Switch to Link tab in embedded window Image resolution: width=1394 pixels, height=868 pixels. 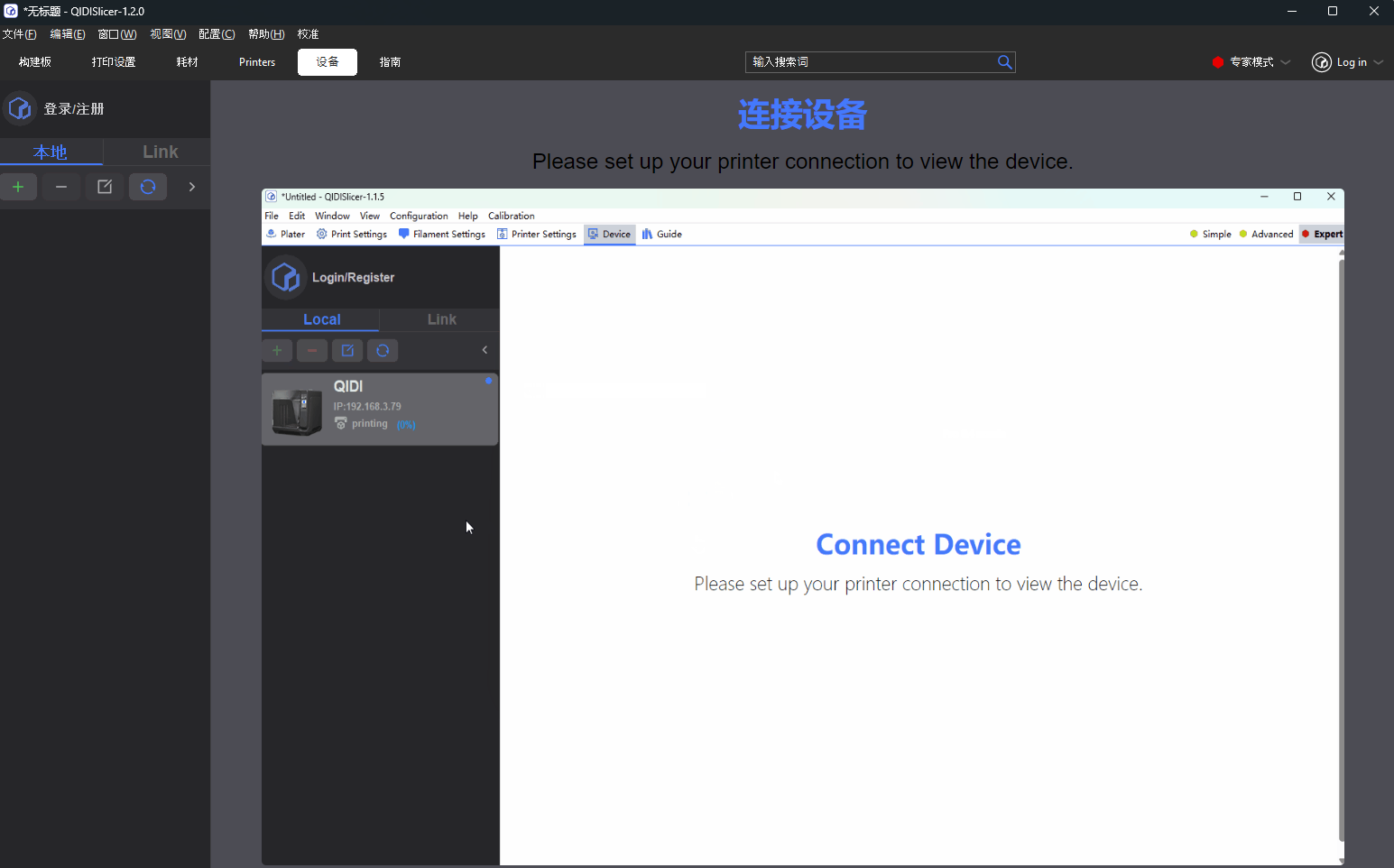441,319
